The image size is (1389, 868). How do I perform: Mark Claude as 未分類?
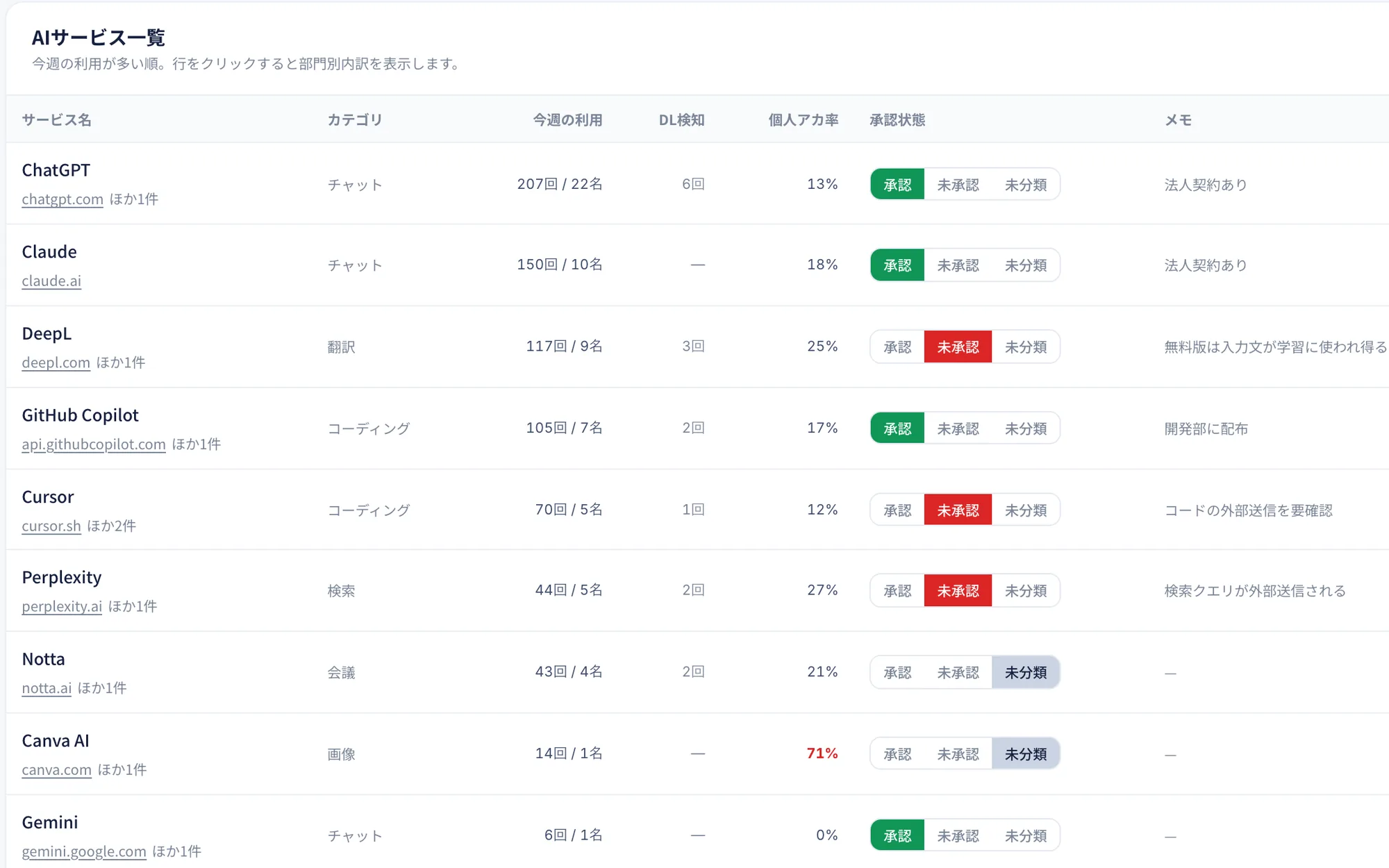pyautogui.click(x=1026, y=265)
